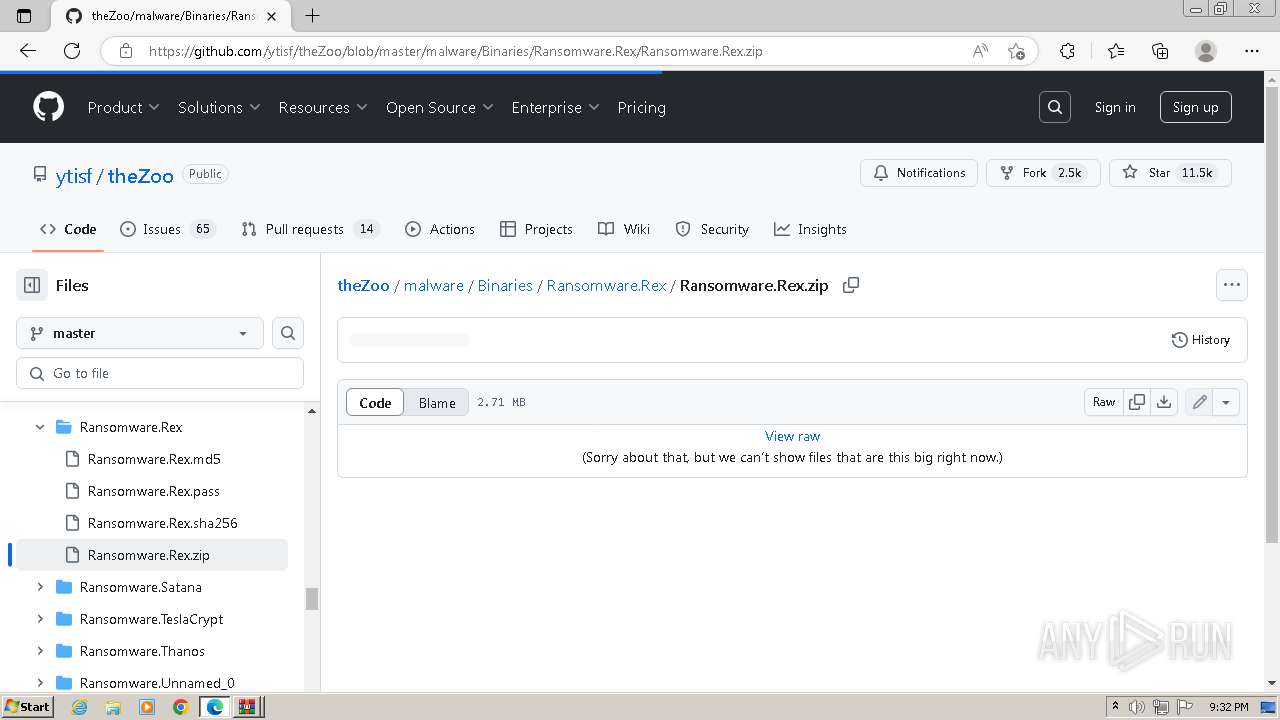Viewport: 1280px width, 720px height.
Task: Open the master branch dropdown
Action: (140, 333)
